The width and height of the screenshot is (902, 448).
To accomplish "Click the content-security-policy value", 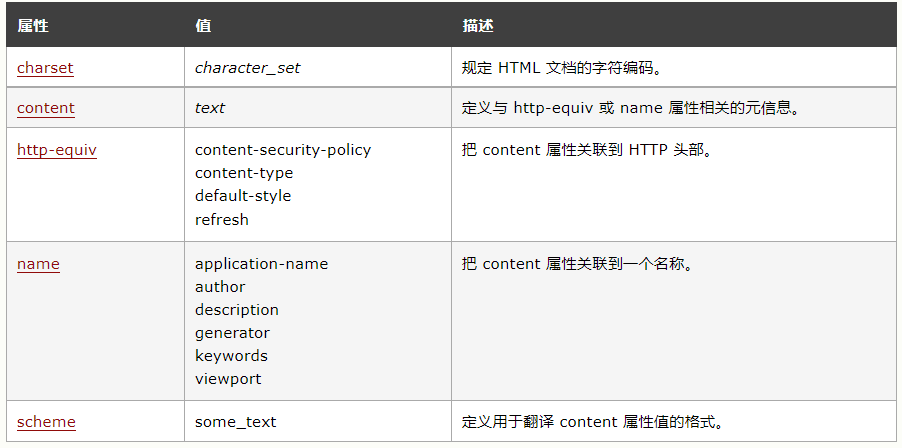I will tap(283, 150).
